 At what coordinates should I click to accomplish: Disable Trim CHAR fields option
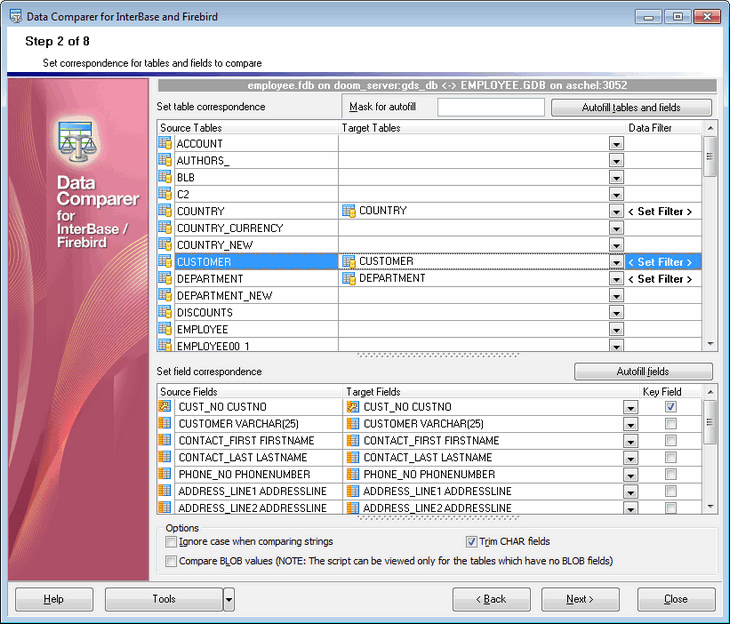(471, 542)
